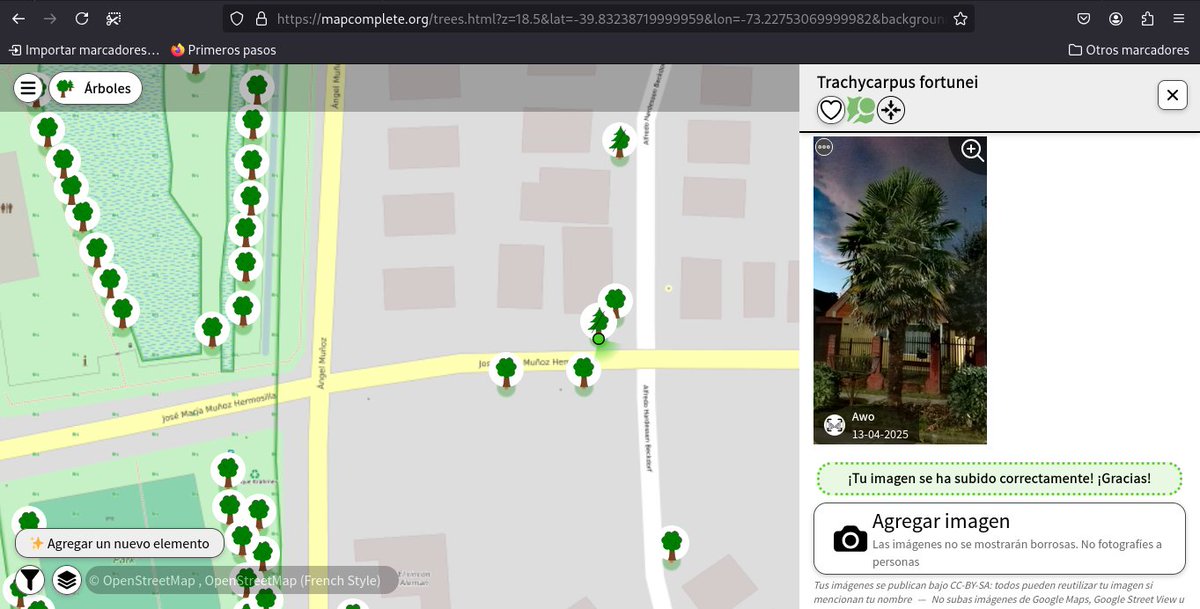Select the isolated tree marker at lower right of map

tap(672, 544)
